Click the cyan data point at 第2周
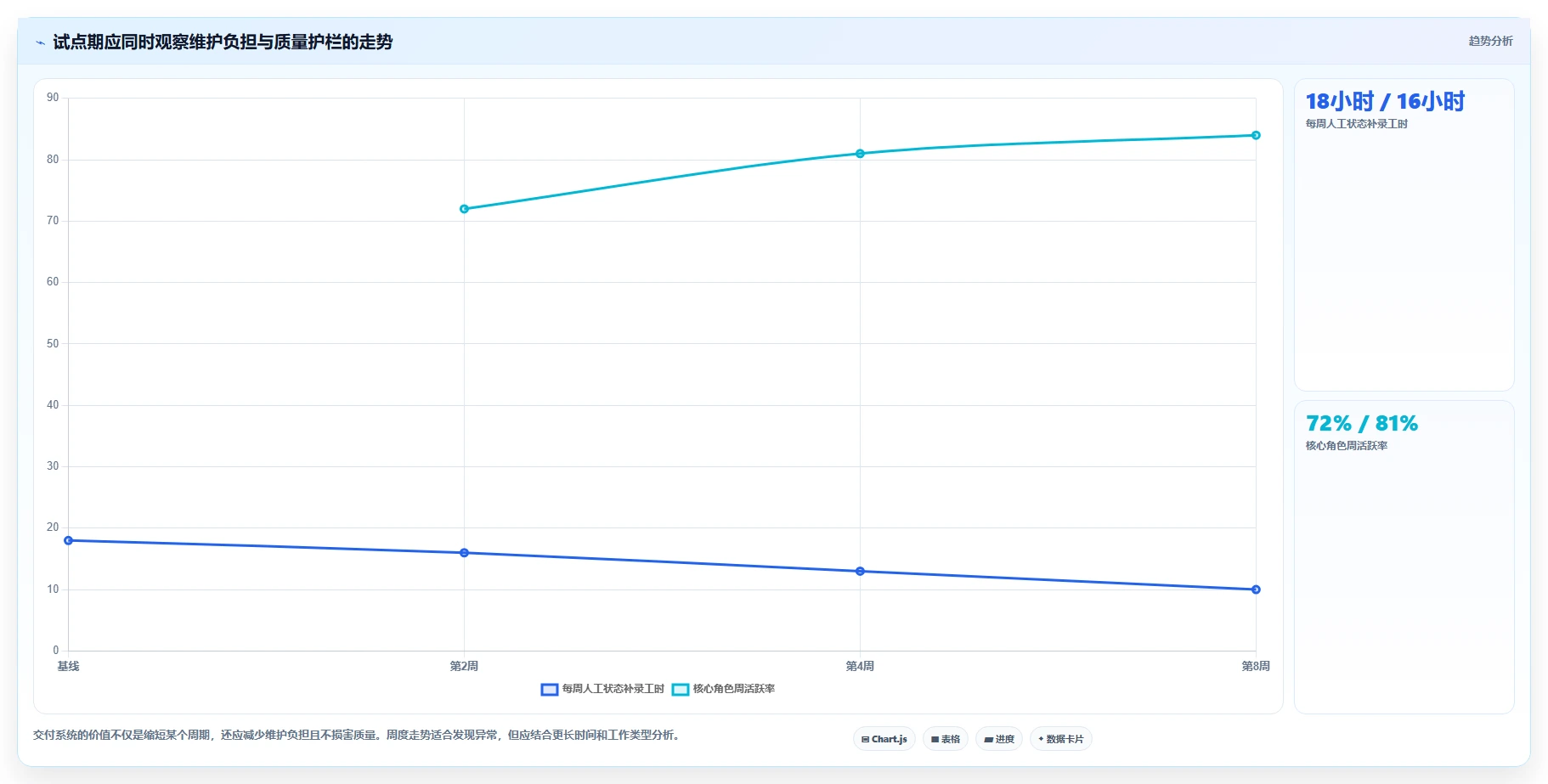Image resolution: width=1548 pixels, height=784 pixels. click(x=464, y=209)
